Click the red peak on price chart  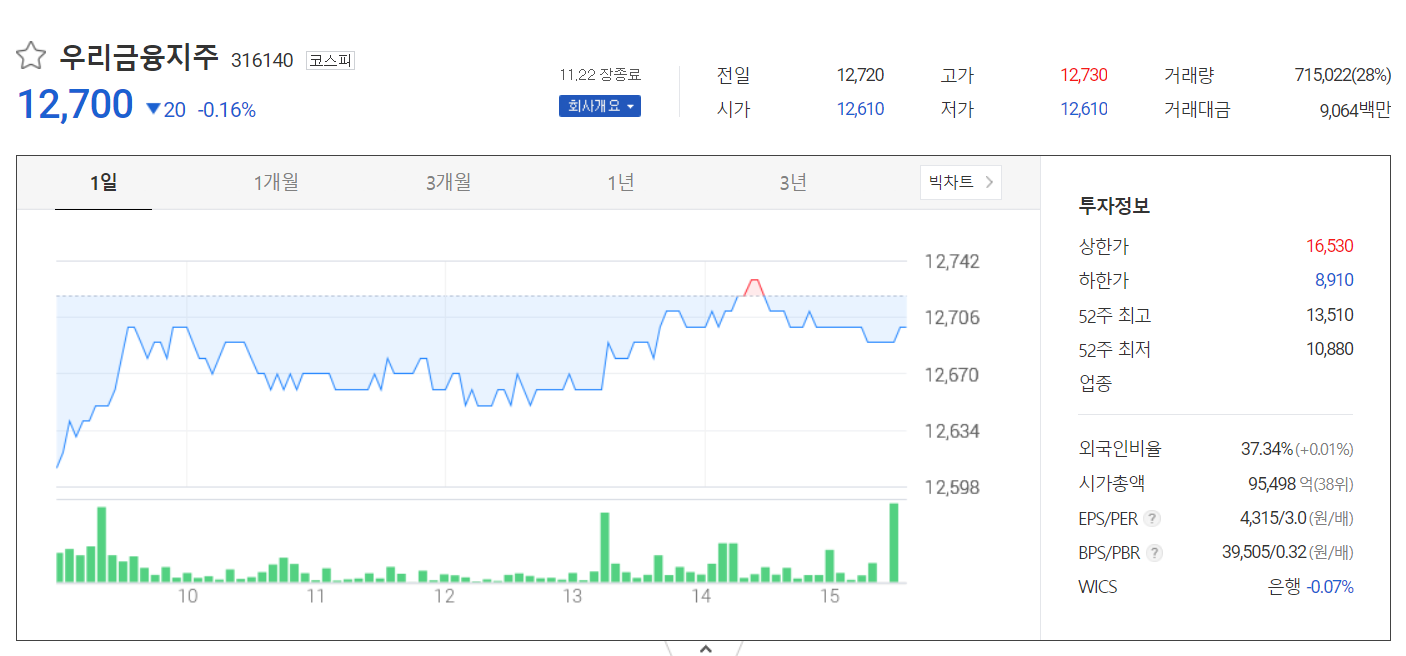753,288
